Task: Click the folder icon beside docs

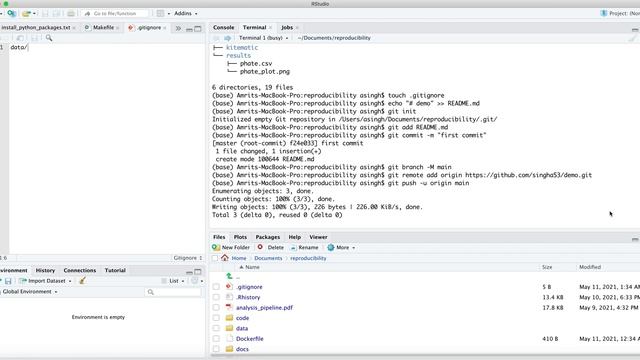Action: [x=229, y=349]
